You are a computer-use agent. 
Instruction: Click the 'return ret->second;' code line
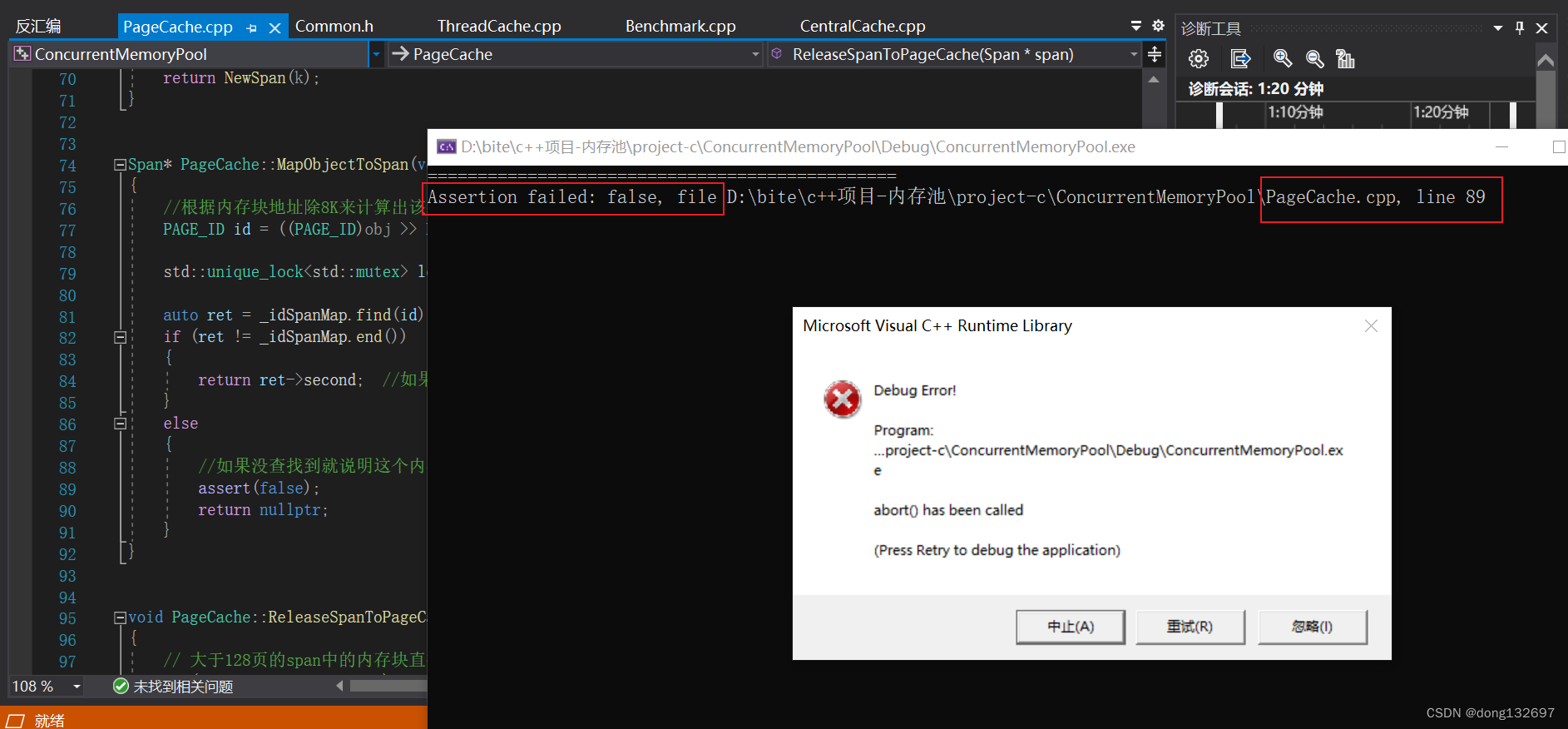(x=280, y=380)
